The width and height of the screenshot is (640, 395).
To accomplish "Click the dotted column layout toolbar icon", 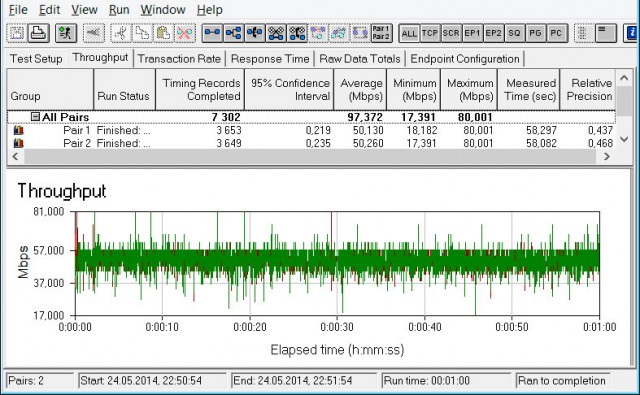I will pyautogui.click(x=583, y=33).
